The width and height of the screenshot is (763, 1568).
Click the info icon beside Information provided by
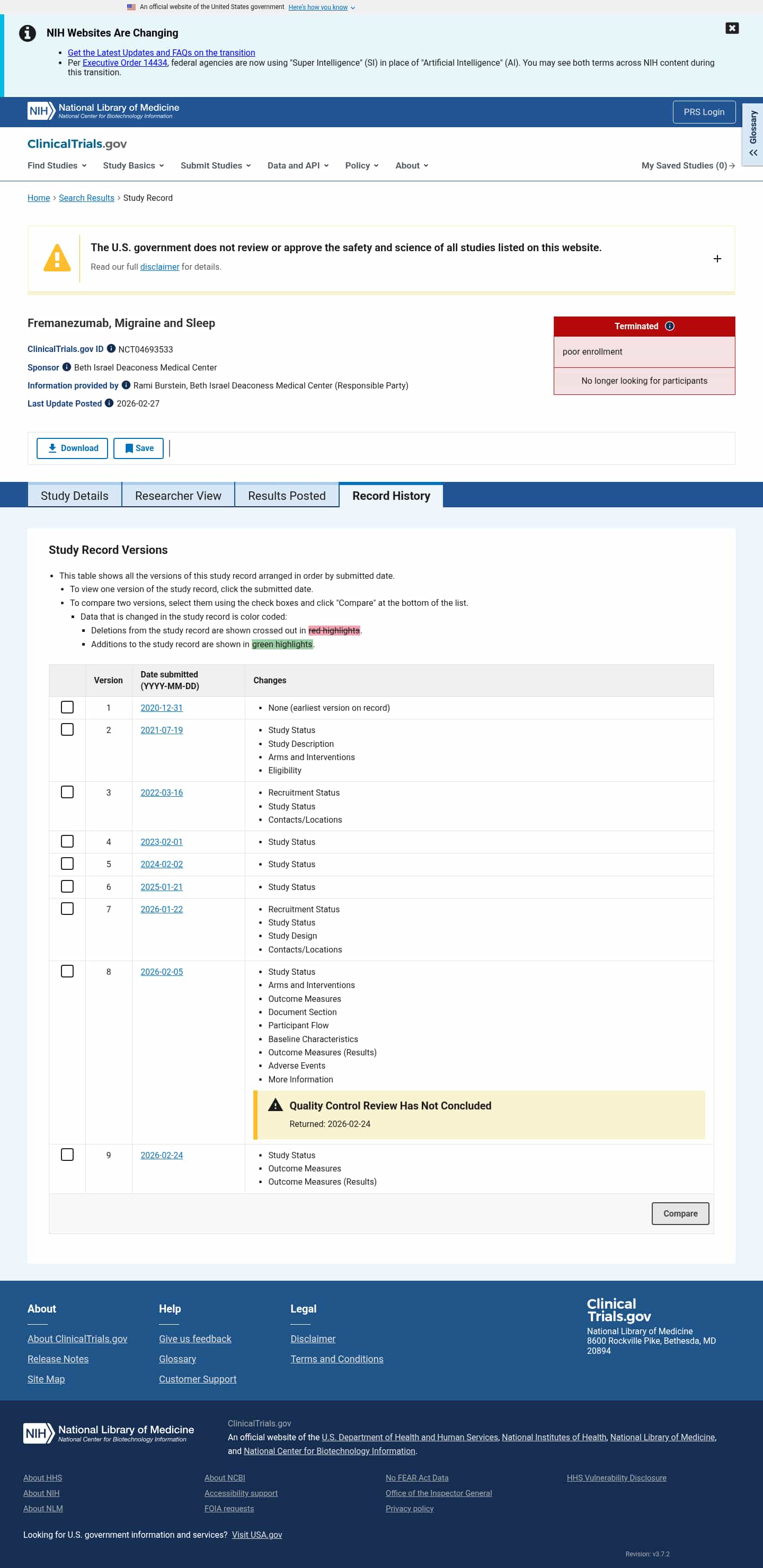(x=126, y=385)
